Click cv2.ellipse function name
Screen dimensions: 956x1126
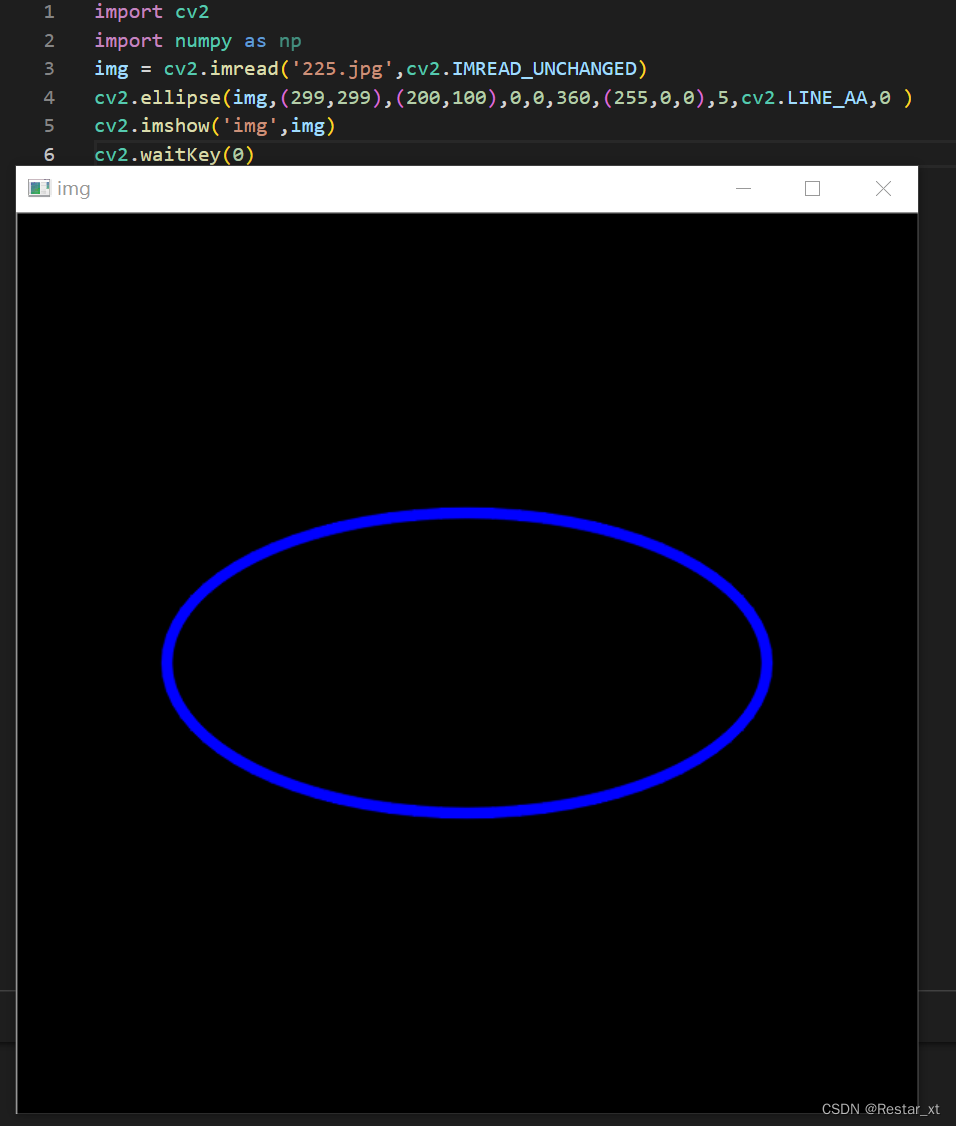157,98
